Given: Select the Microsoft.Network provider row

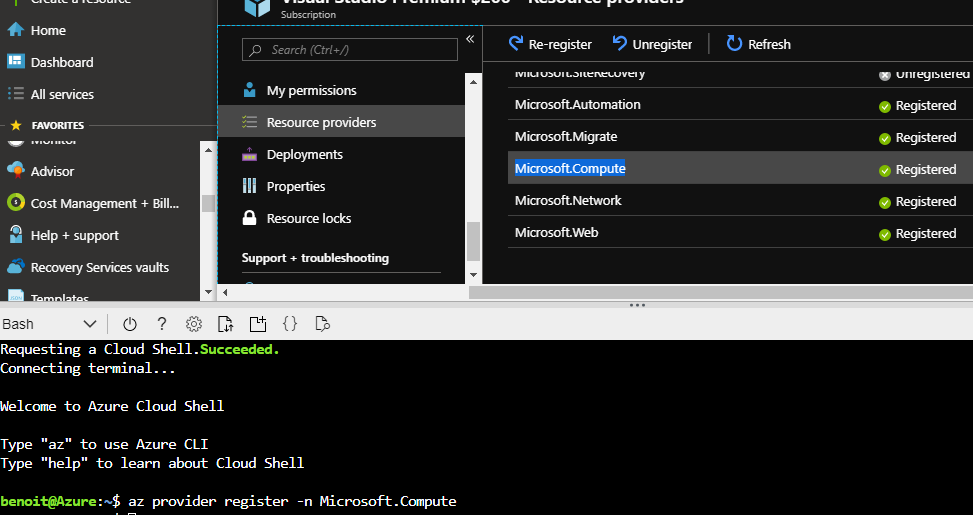Looking at the screenshot, I should coord(568,201).
